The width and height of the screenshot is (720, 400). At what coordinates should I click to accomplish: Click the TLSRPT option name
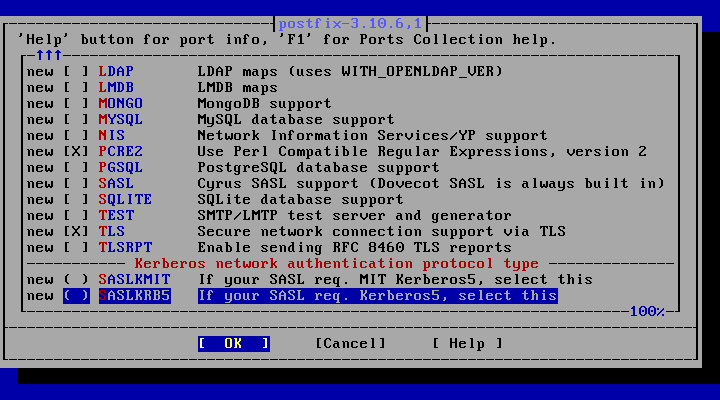click(125, 248)
